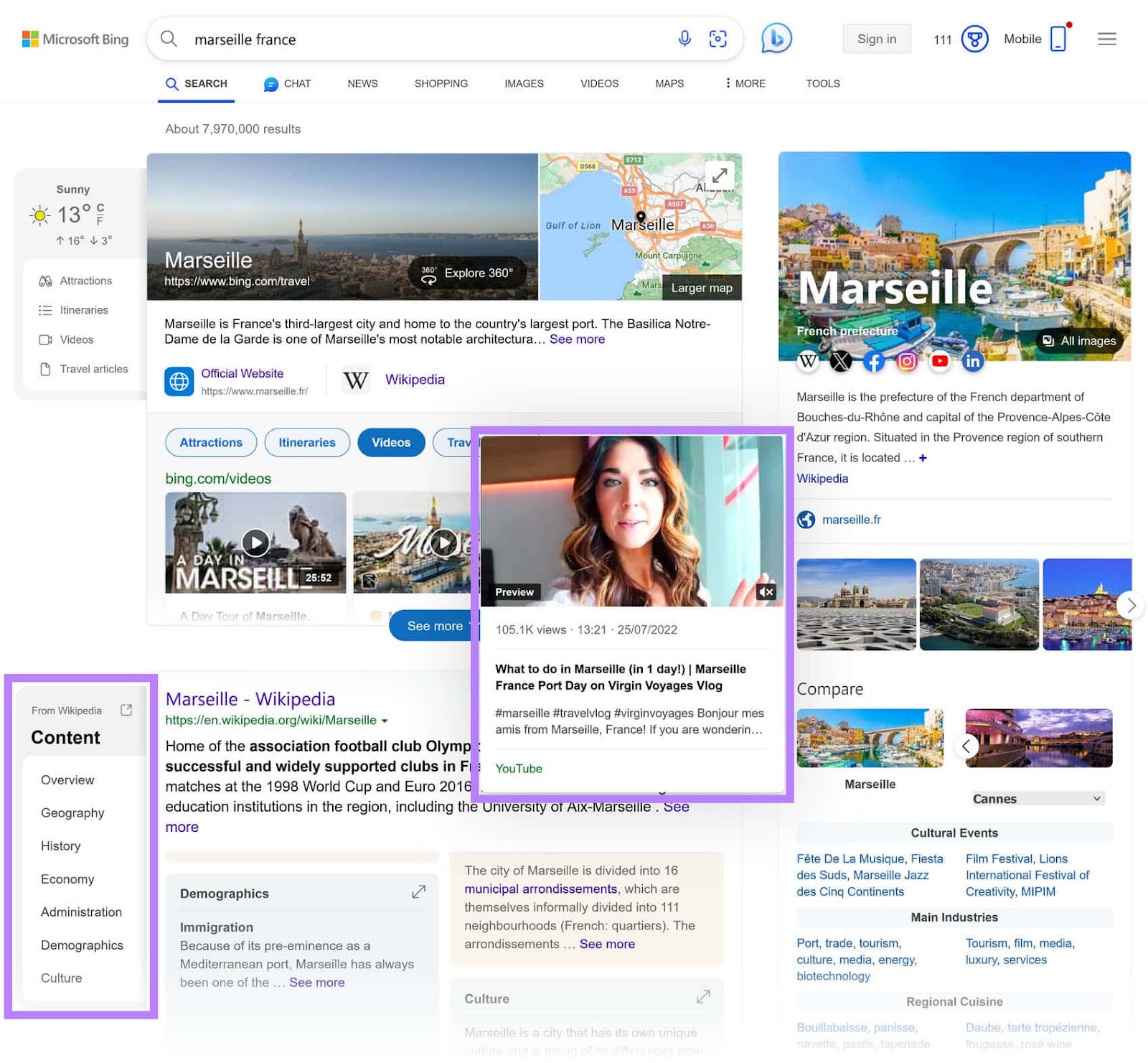Click the Mobile phone icon

click(1058, 39)
